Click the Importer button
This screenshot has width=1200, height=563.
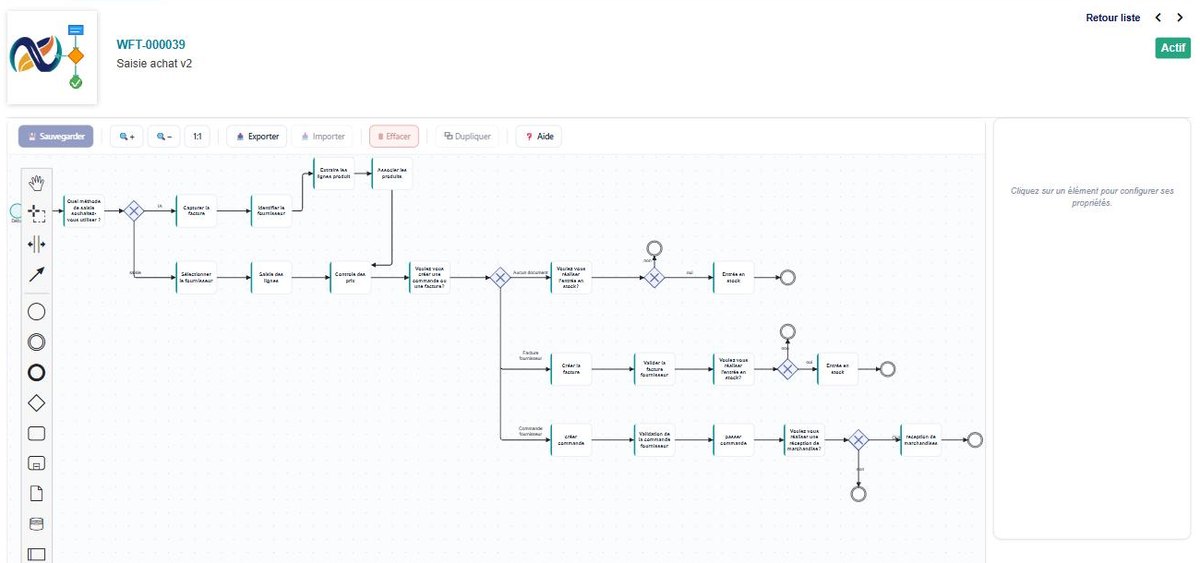[x=322, y=136]
